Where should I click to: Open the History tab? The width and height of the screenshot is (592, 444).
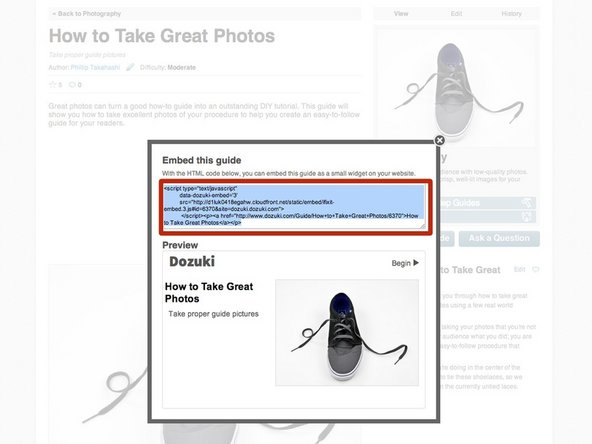[x=511, y=14]
